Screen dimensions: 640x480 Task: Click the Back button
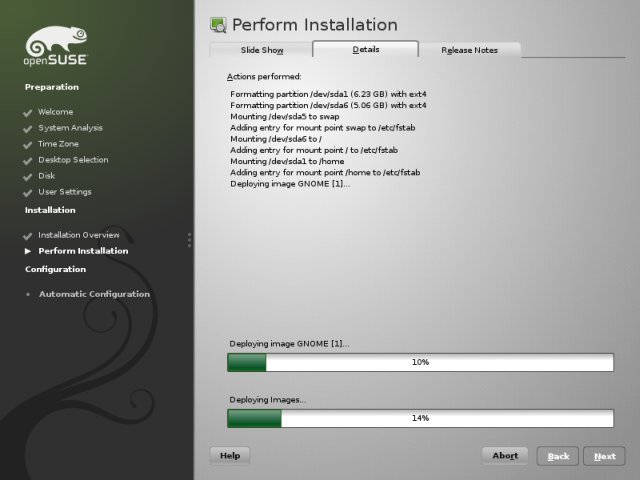tap(558, 456)
